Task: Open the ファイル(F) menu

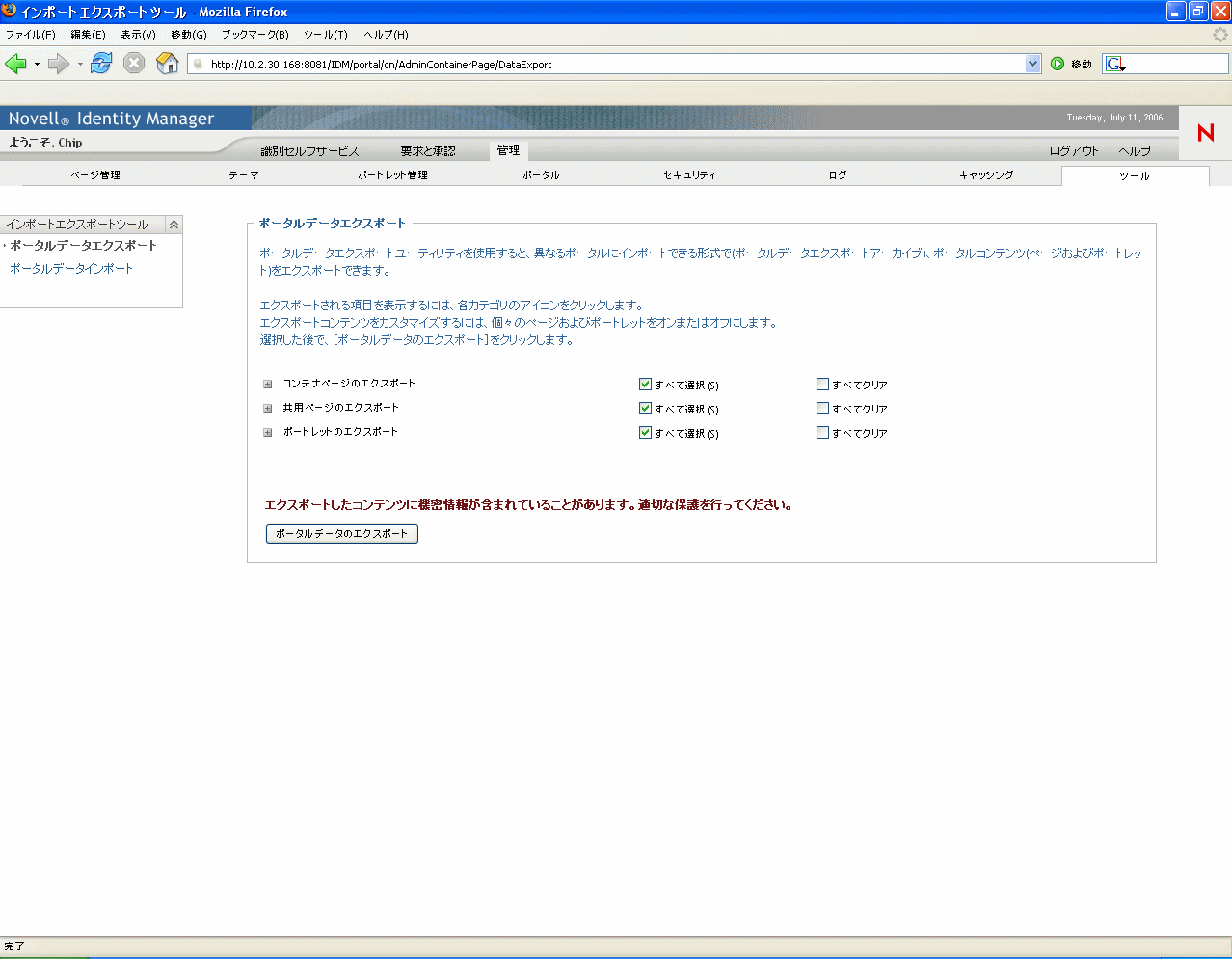Action: coord(30,35)
